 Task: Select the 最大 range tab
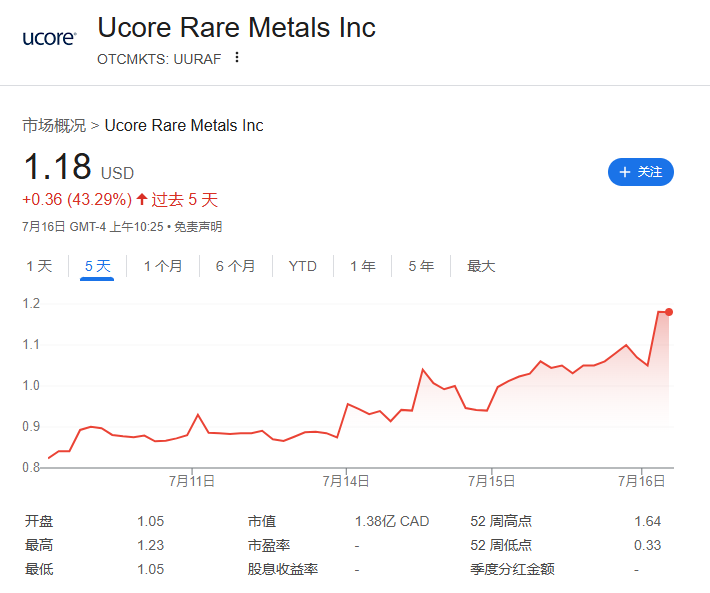(x=481, y=266)
